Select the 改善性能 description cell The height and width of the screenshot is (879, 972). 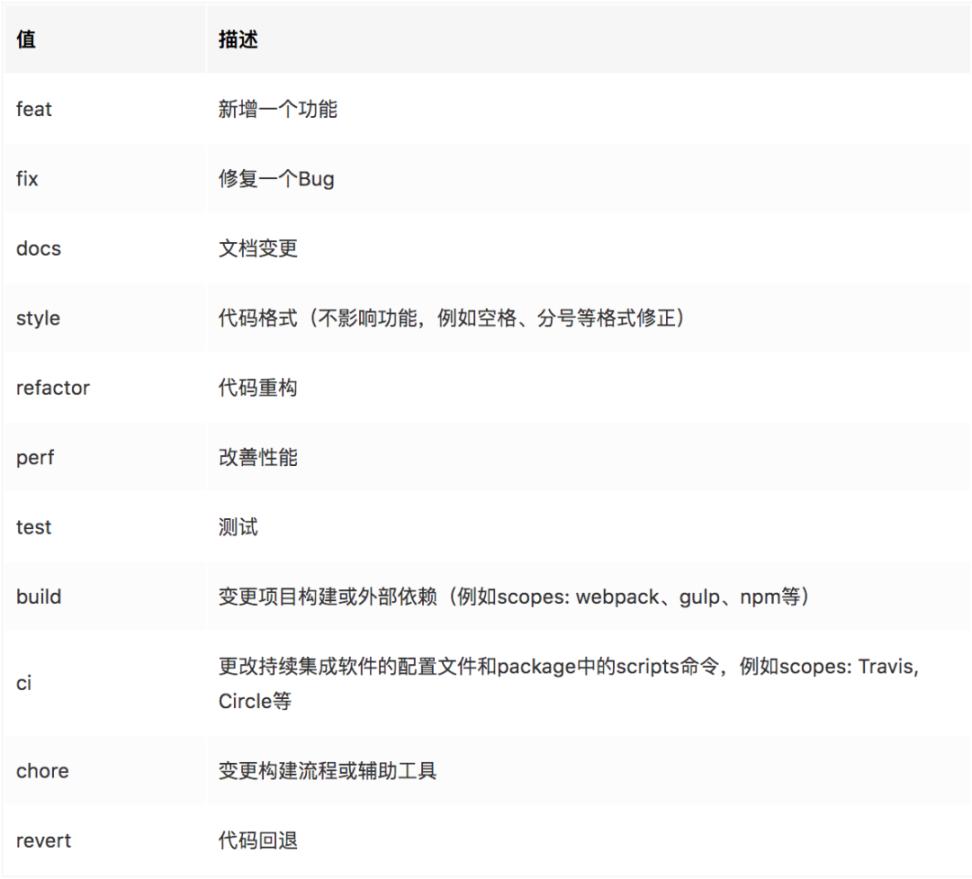[258, 458]
